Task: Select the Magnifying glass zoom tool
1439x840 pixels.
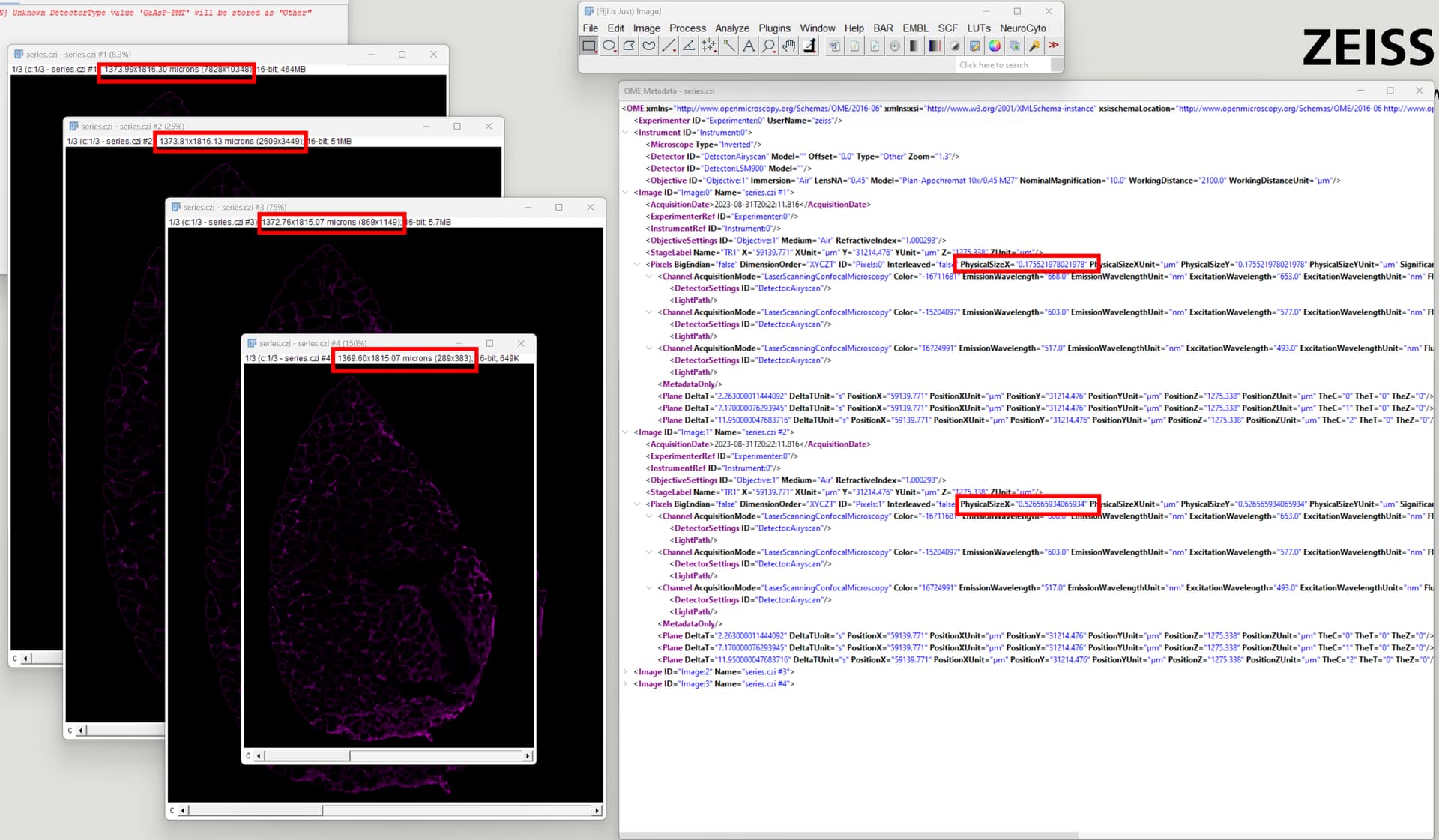Action: pos(768,46)
